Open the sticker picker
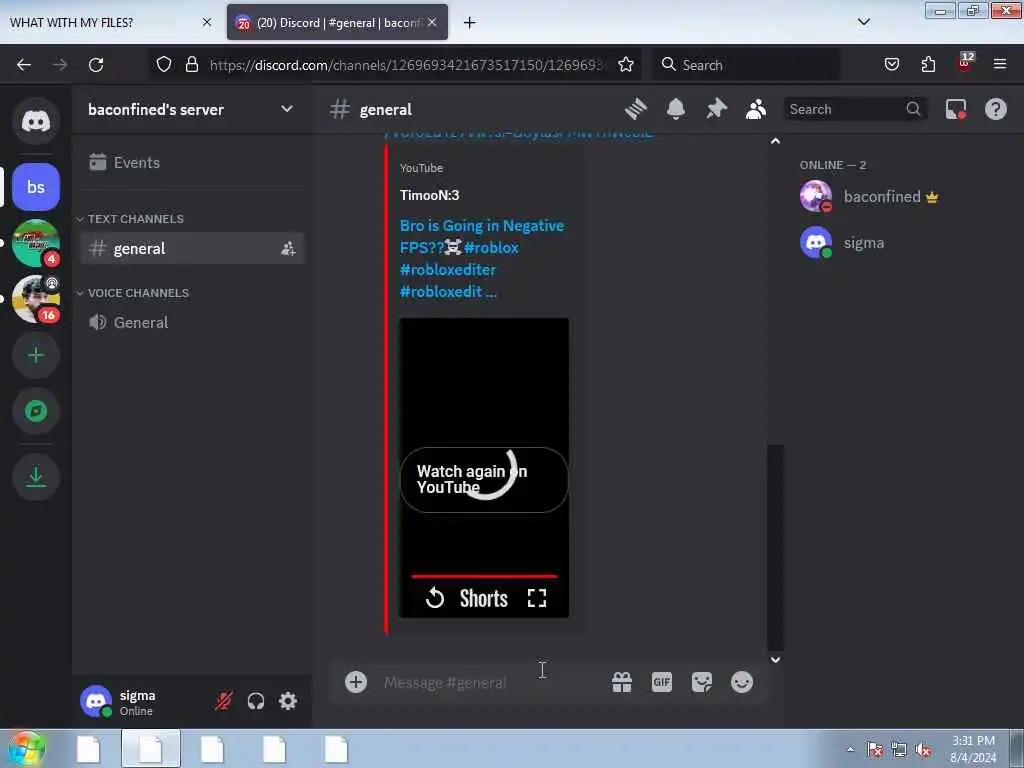Viewport: 1024px width, 768px height. tap(702, 682)
